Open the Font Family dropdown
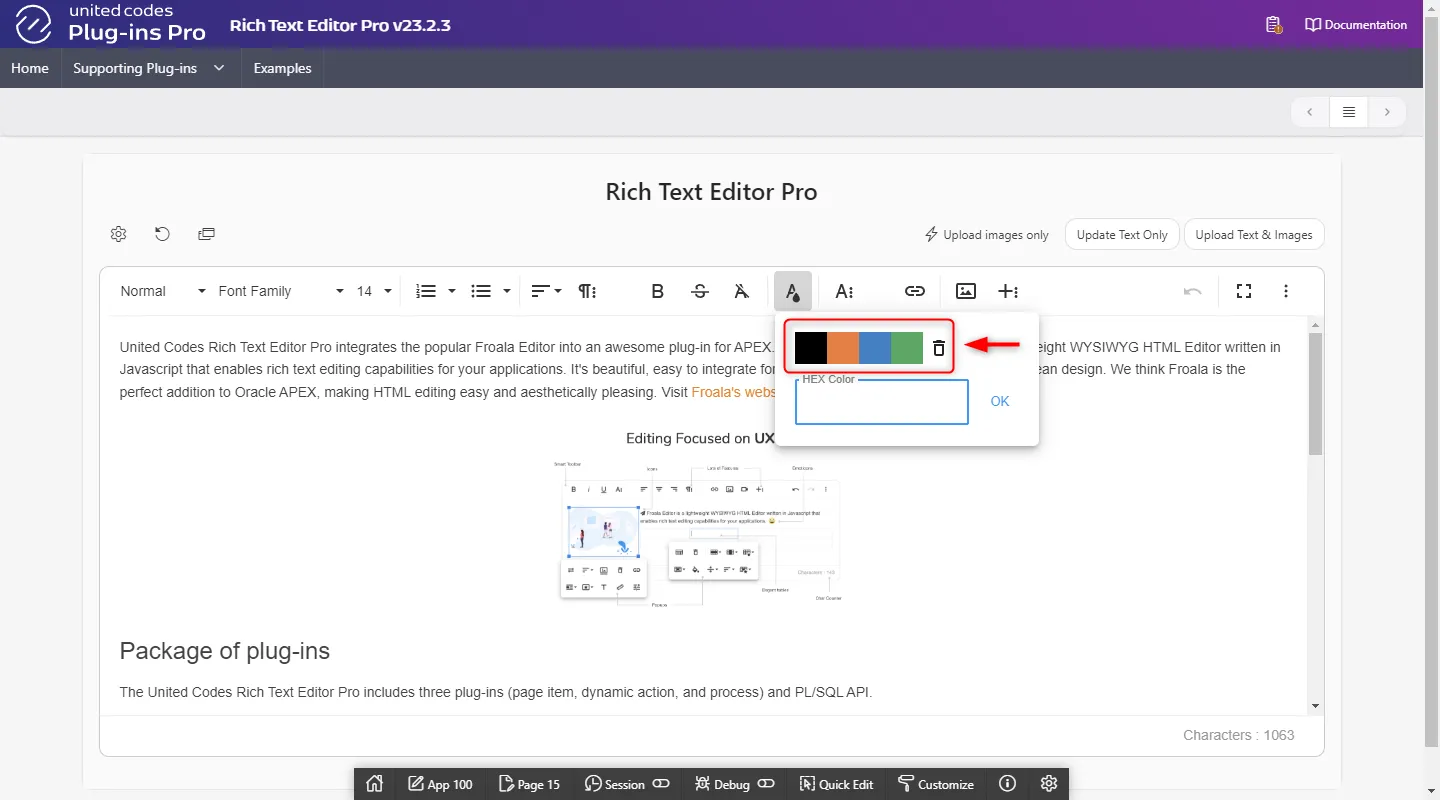 [280, 291]
